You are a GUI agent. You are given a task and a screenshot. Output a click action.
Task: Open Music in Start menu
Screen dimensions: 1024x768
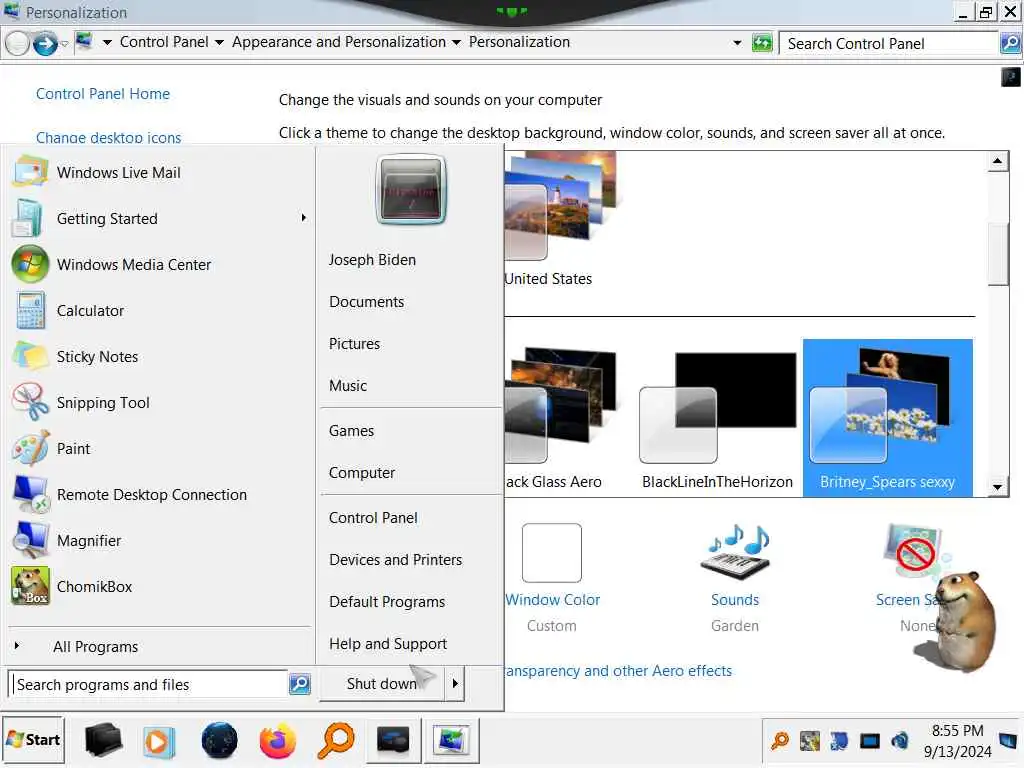348,386
